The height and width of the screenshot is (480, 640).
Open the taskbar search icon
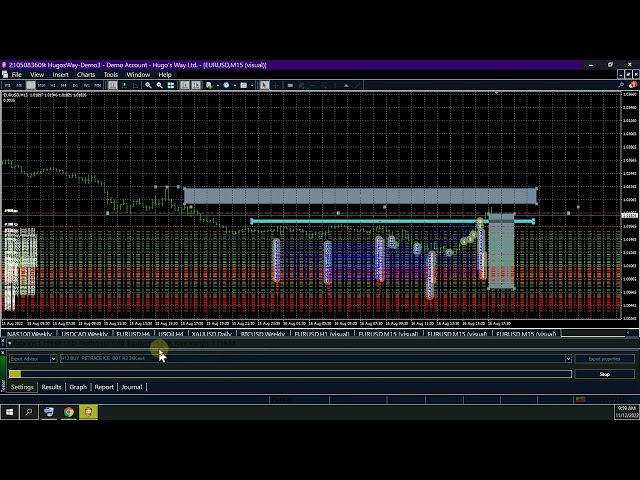tap(29, 411)
